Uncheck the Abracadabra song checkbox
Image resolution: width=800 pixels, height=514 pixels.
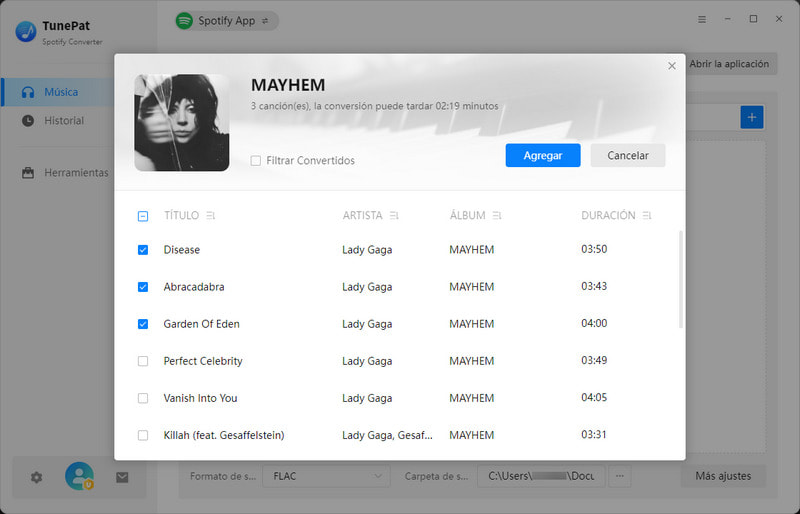(143, 287)
